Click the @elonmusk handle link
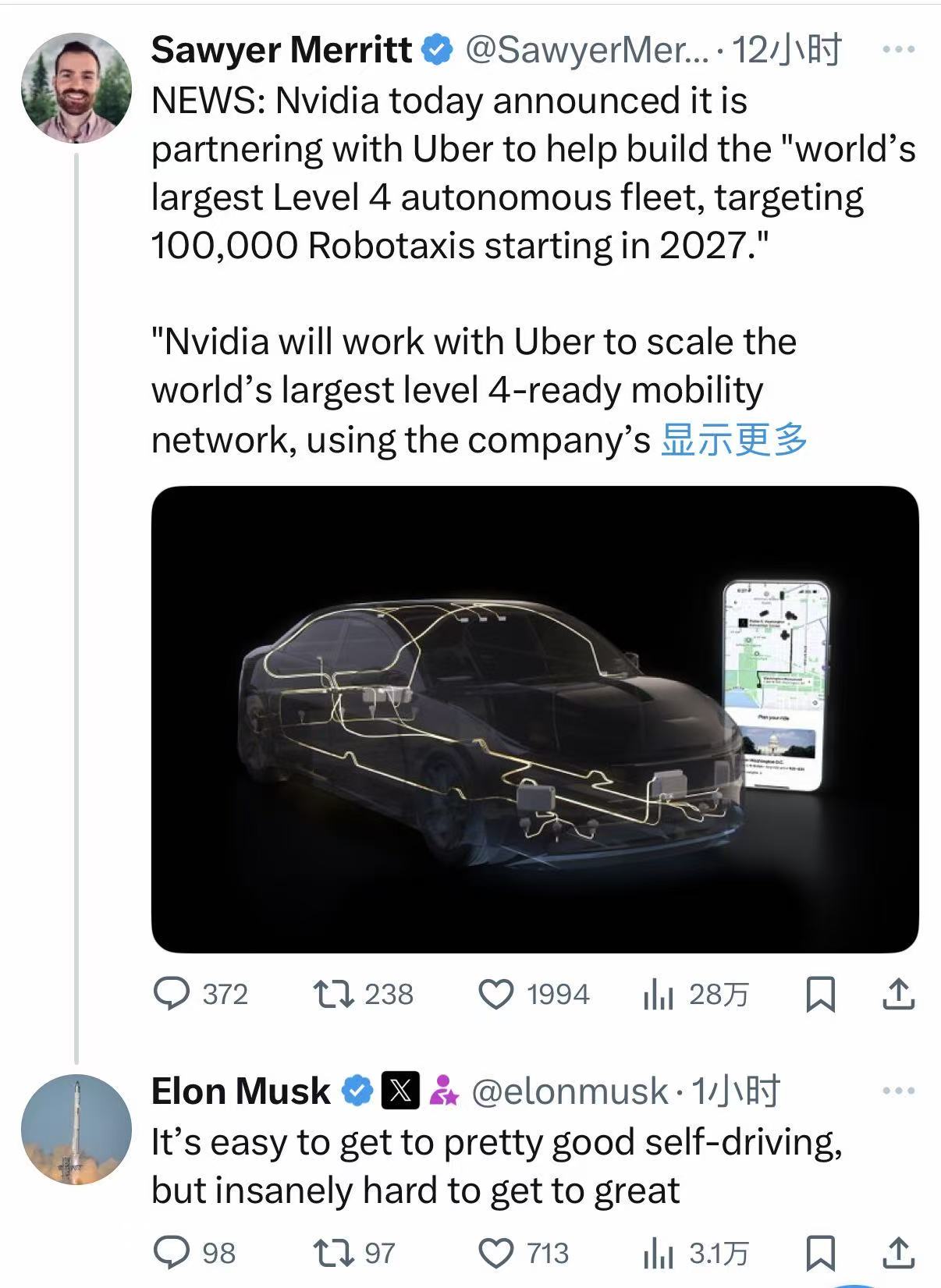The width and height of the screenshot is (941, 1288). click(570, 1091)
